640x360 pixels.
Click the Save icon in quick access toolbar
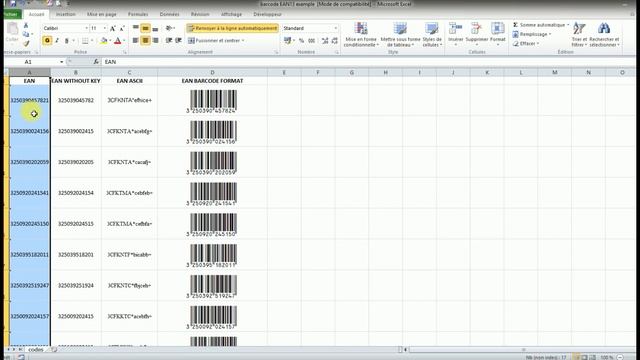[13, 4]
